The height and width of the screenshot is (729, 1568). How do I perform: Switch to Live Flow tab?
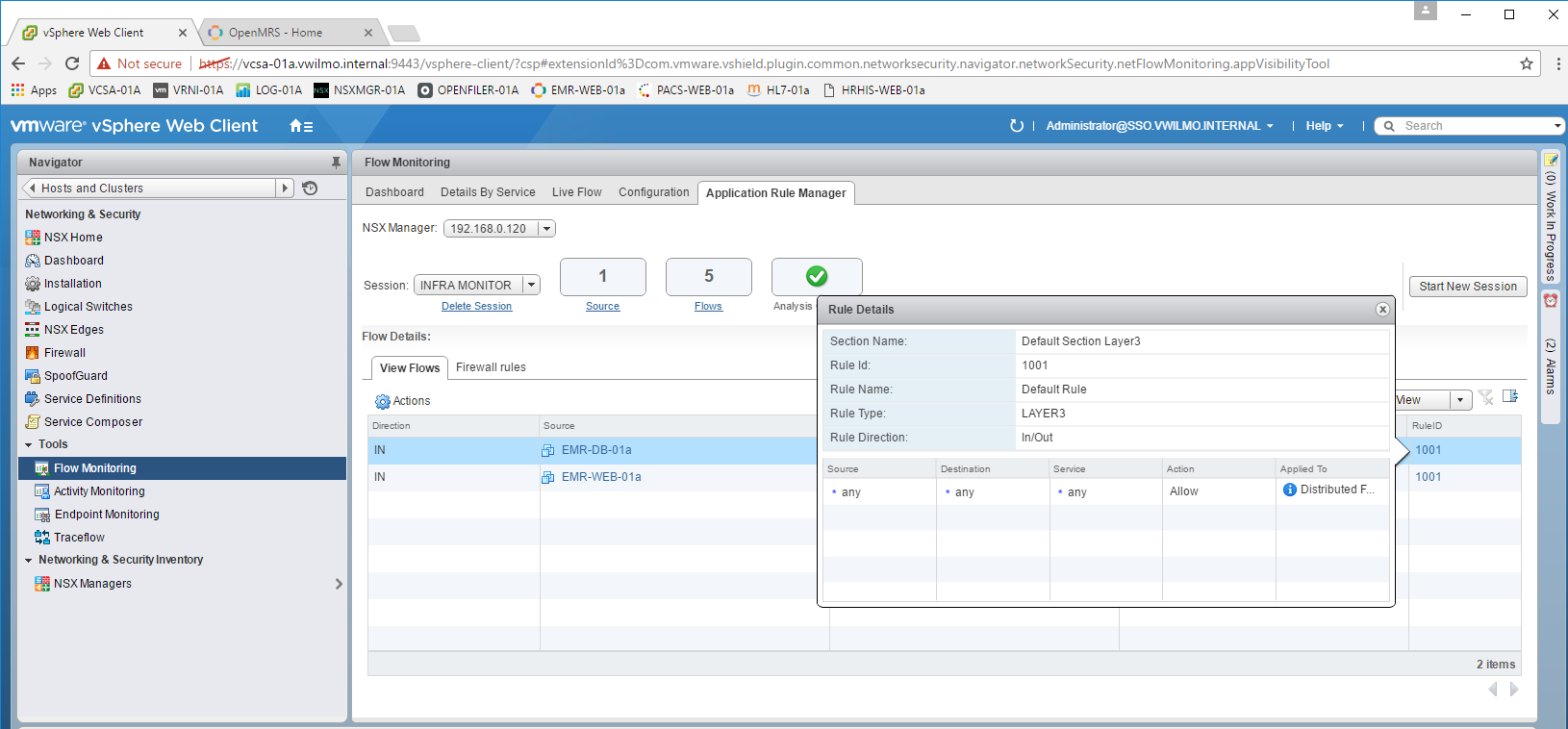coord(576,192)
